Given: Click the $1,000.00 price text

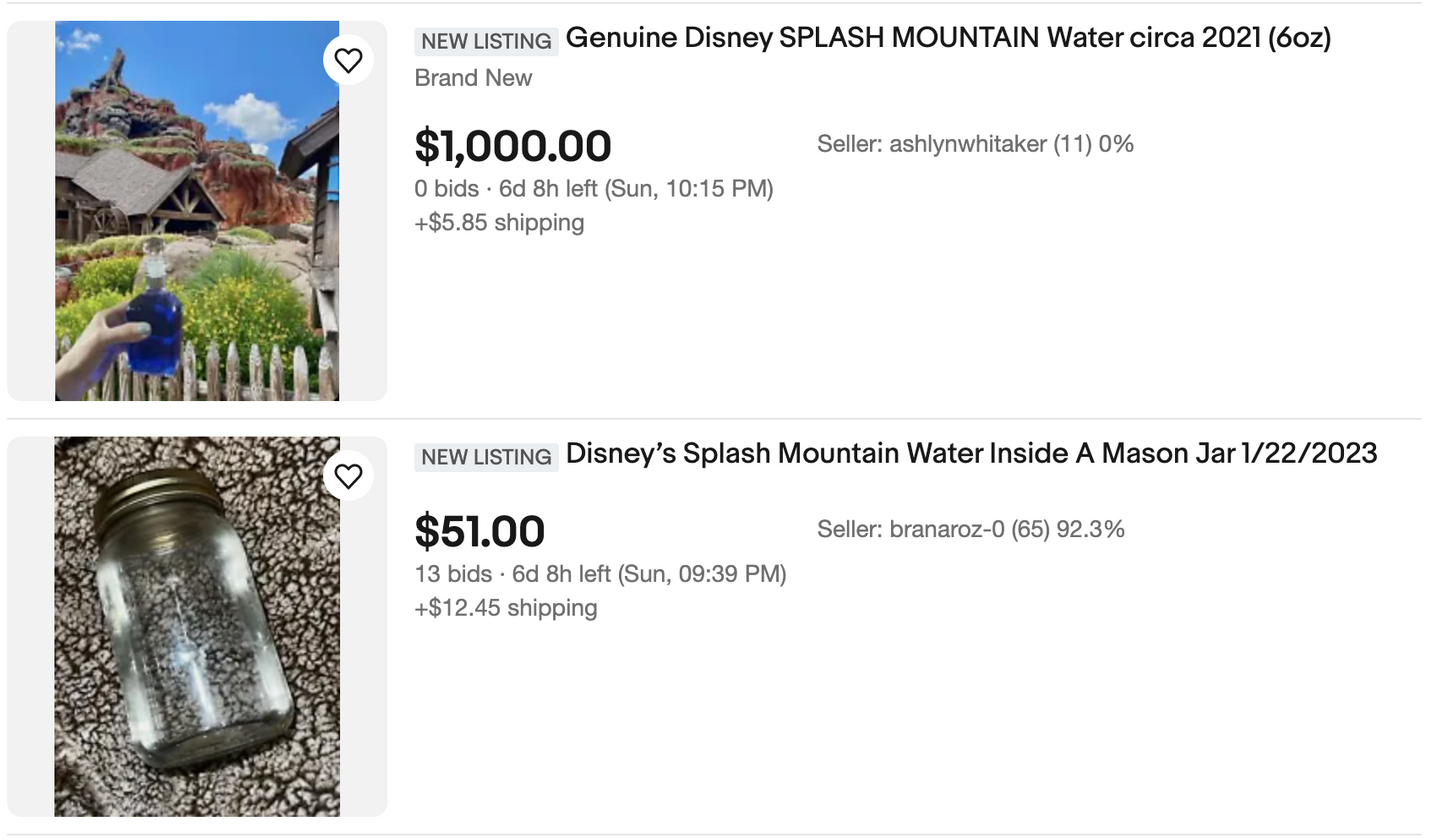Looking at the screenshot, I should (x=512, y=146).
